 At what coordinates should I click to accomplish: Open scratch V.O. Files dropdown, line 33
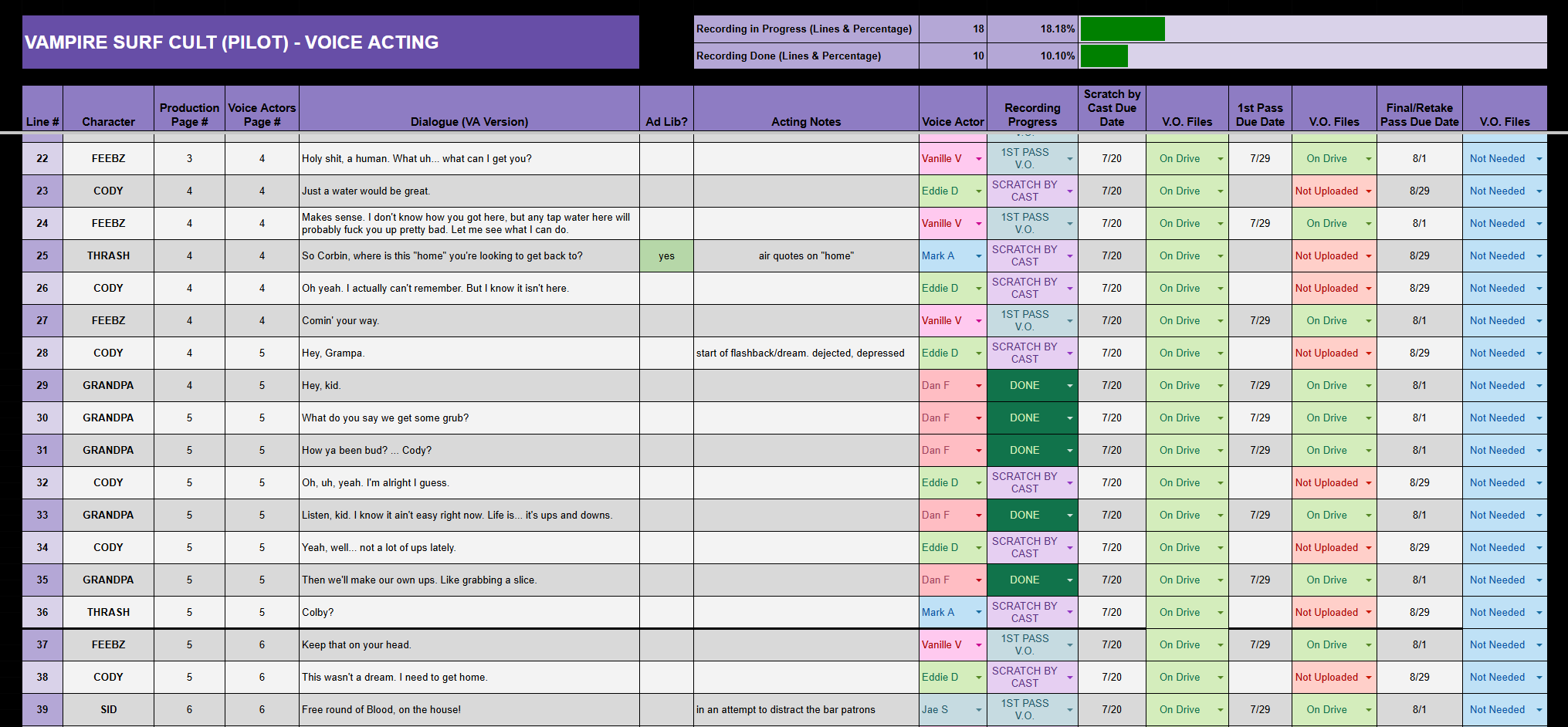[x=1220, y=516]
